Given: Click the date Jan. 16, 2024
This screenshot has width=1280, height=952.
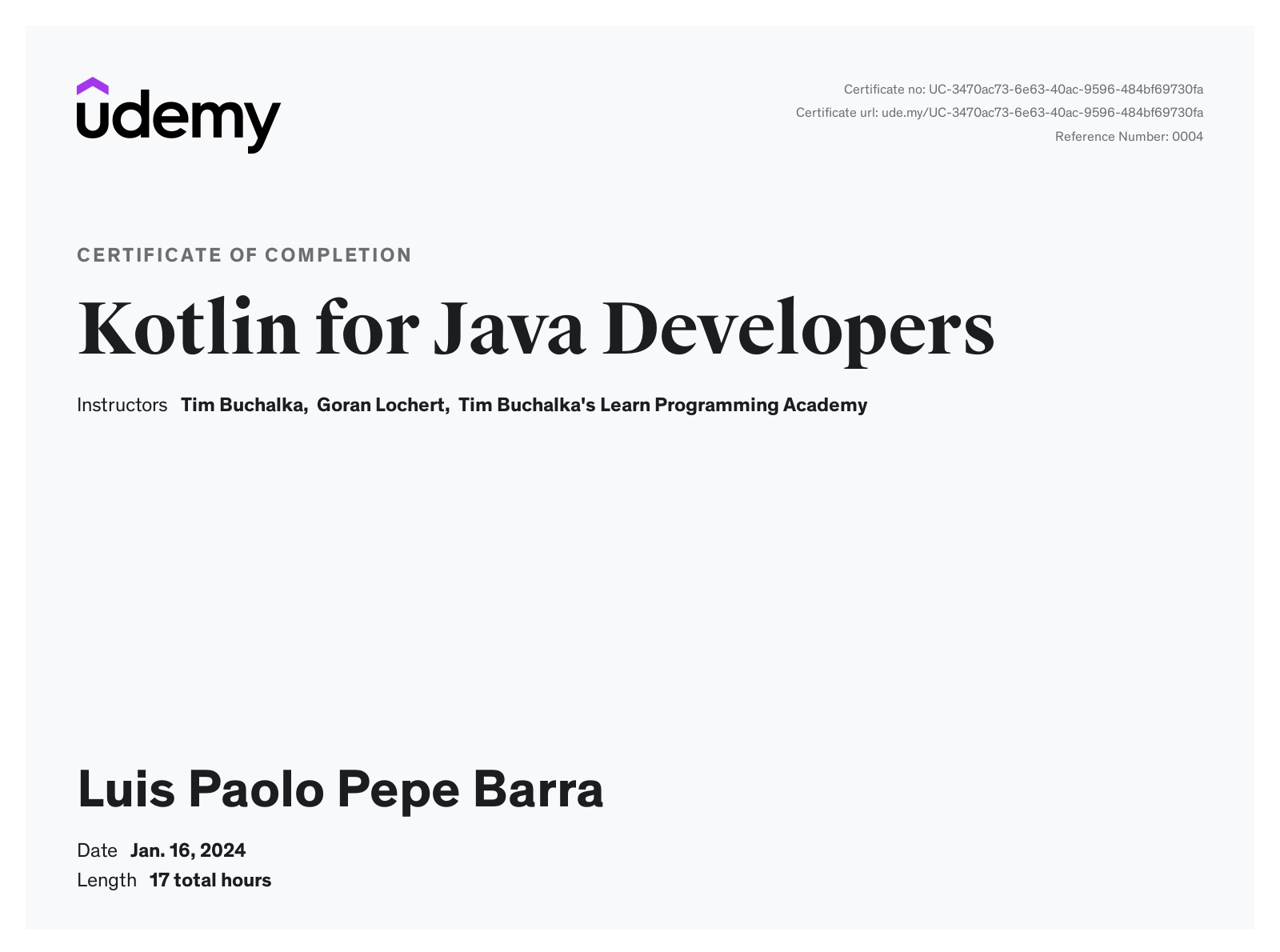Looking at the screenshot, I should (x=188, y=850).
